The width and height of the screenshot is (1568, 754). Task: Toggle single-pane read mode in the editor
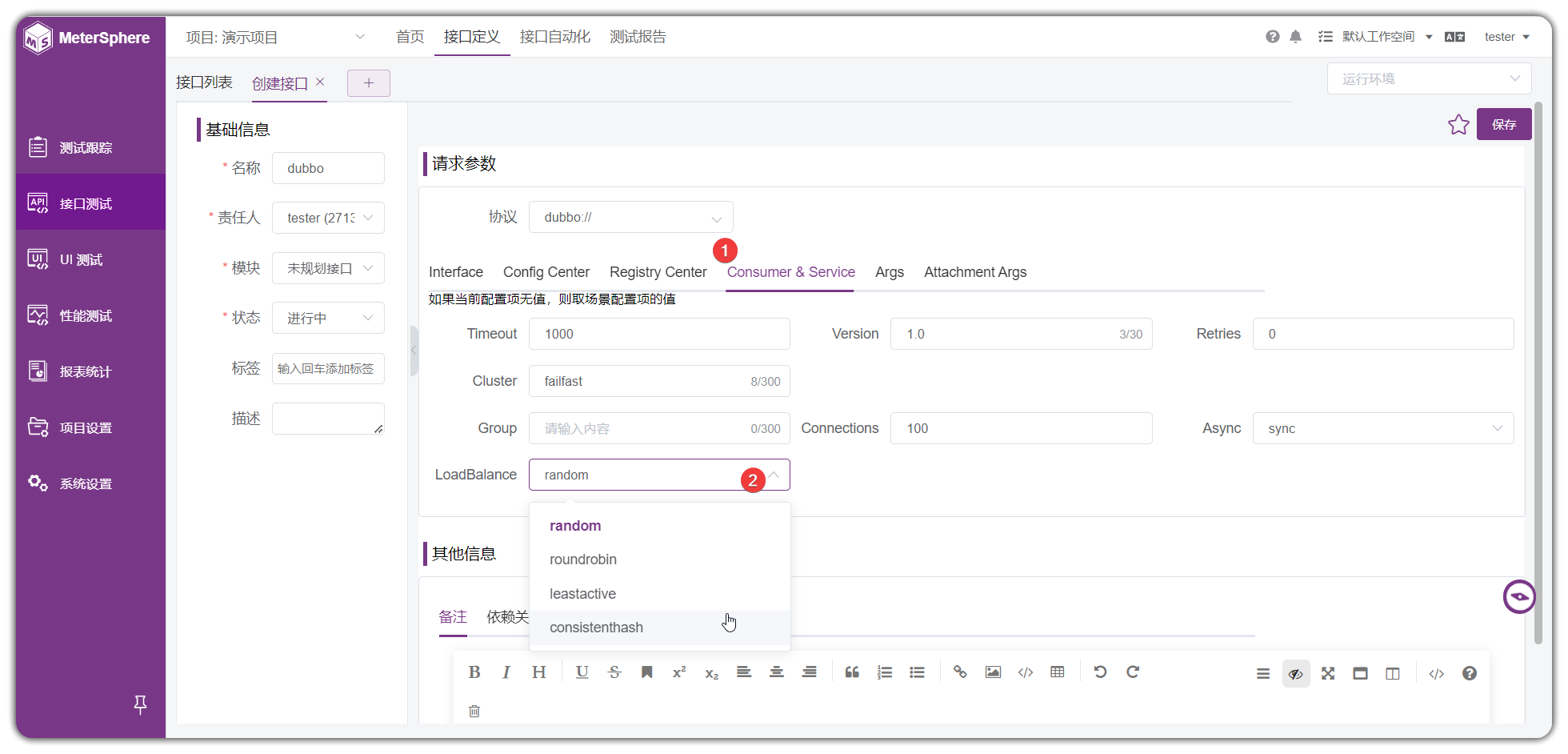[1360, 674]
